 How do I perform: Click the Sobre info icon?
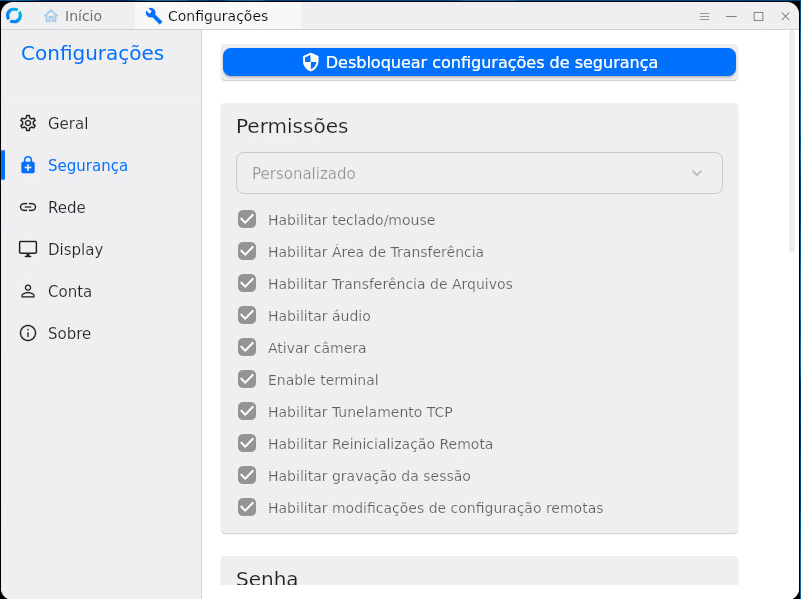click(28, 334)
